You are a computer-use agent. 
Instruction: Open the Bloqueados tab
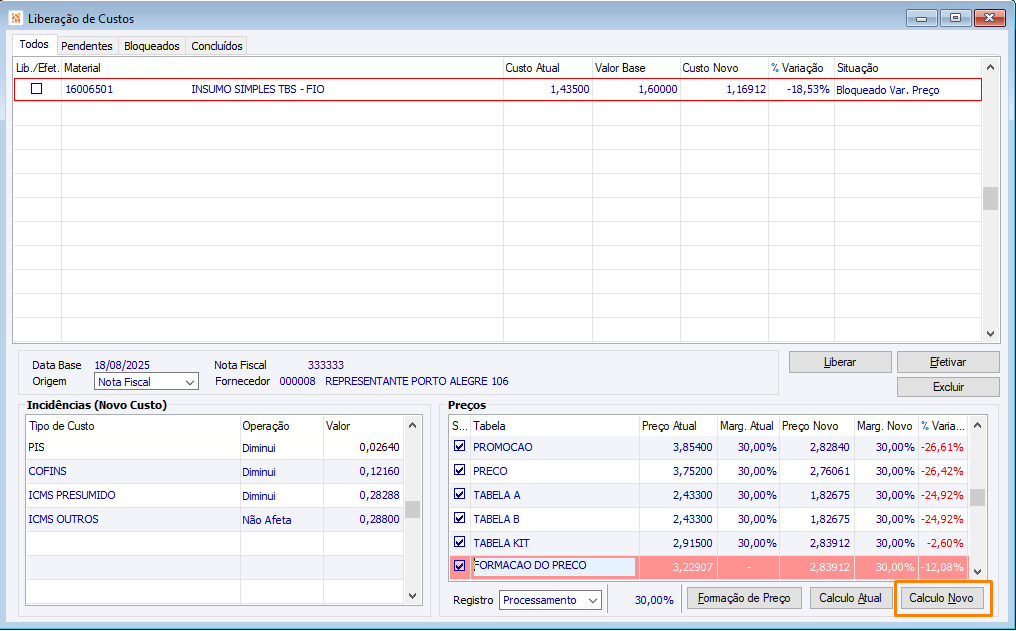(152, 46)
